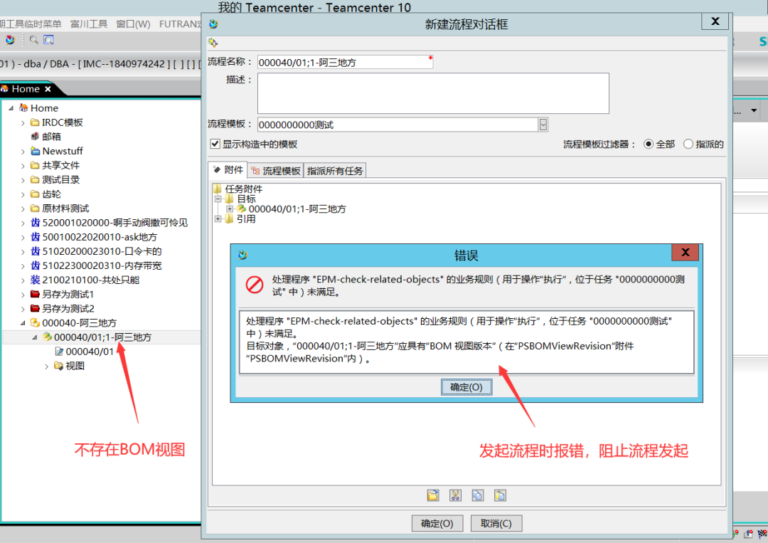Viewport: 768px width, 543px height.
Task: Select the 000040/01 form item
Action: (x=89, y=351)
